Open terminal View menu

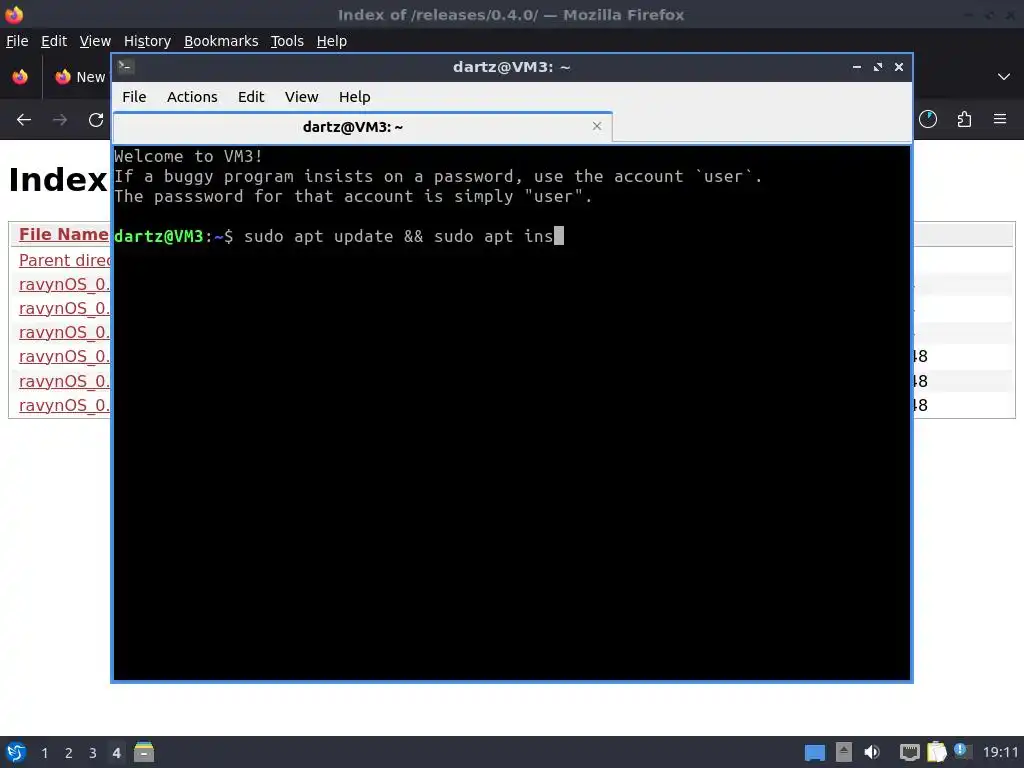click(301, 97)
